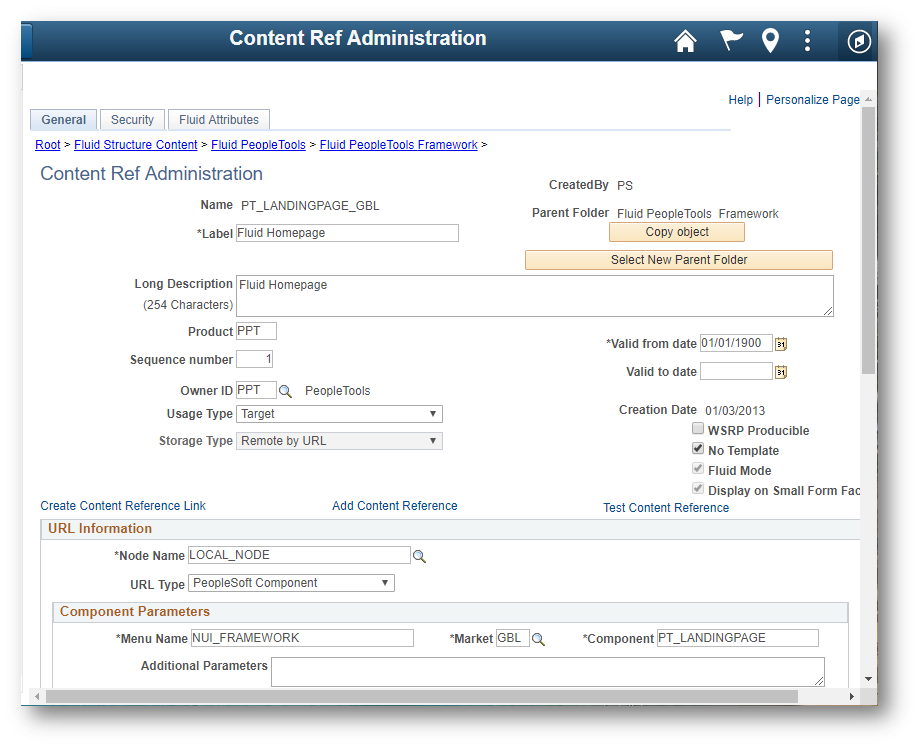Switch to the Fluid Attributes tab
The height and width of the screenshot is (748, 920).
219,120
